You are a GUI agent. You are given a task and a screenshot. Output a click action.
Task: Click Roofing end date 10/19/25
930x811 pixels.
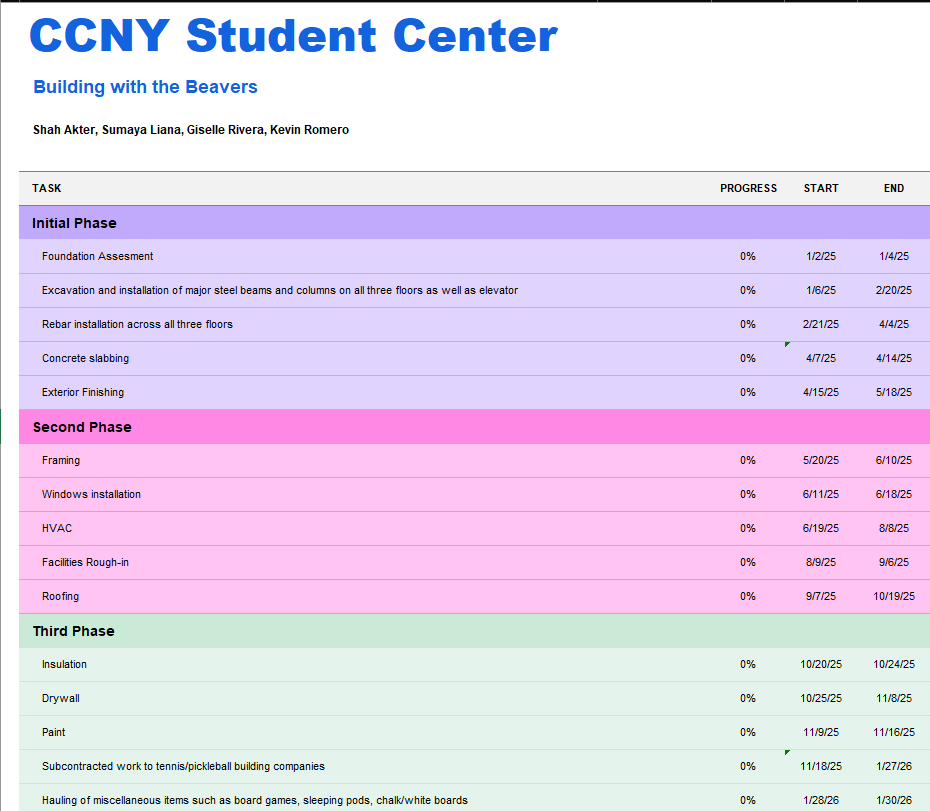pos(894,596)
